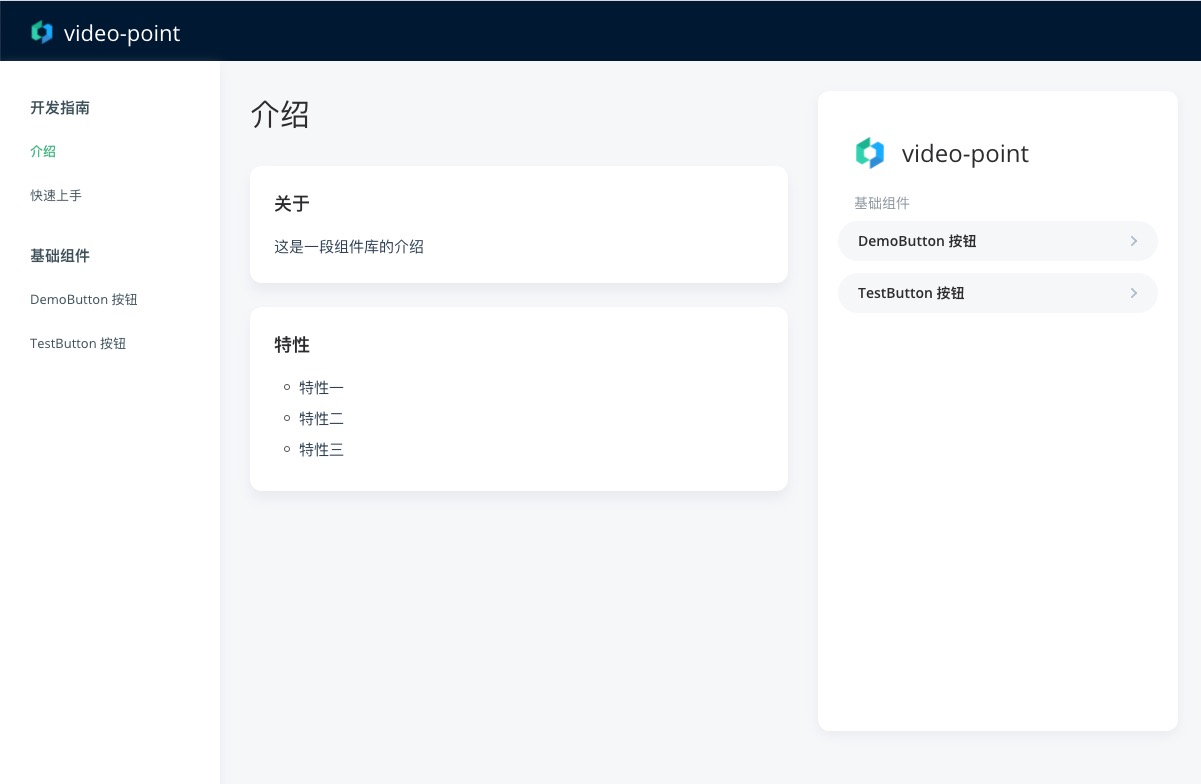Click the logo icon in the preview panel
The width and height of the screenshot is (1201, 784).
pyautogui.click(x=870, y=153)
